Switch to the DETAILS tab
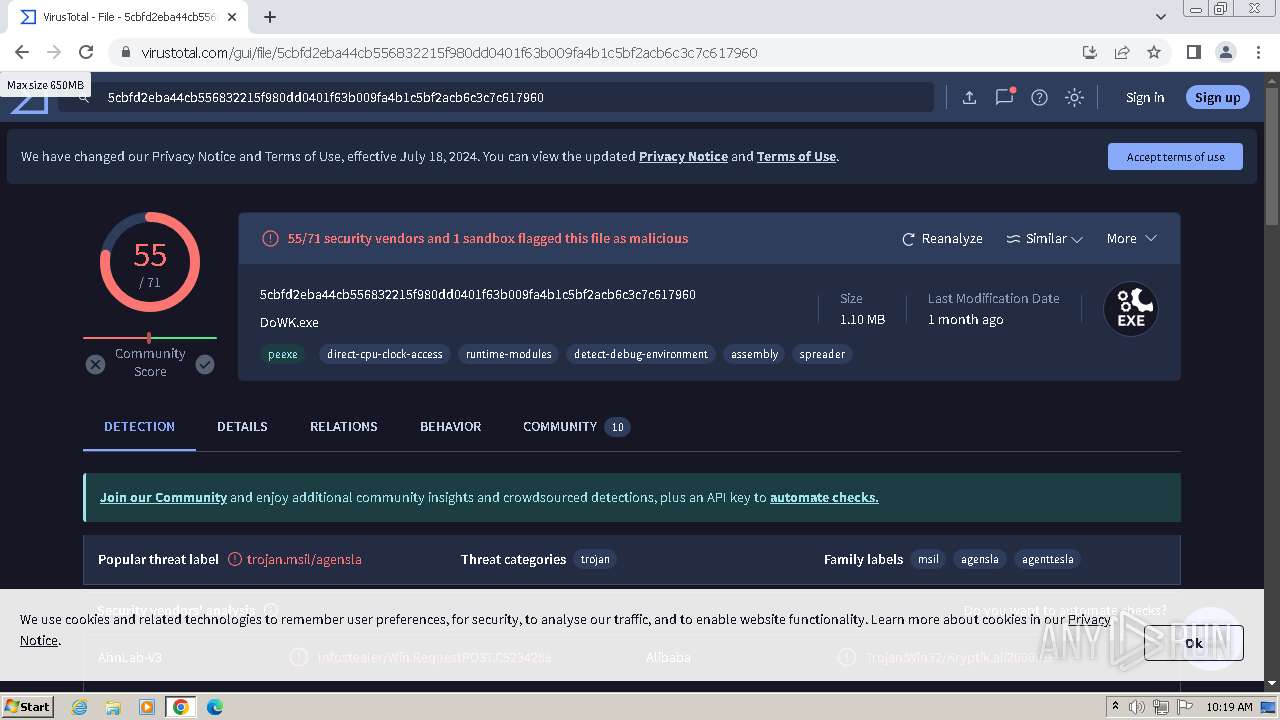1280x720 pixels. 242,426
